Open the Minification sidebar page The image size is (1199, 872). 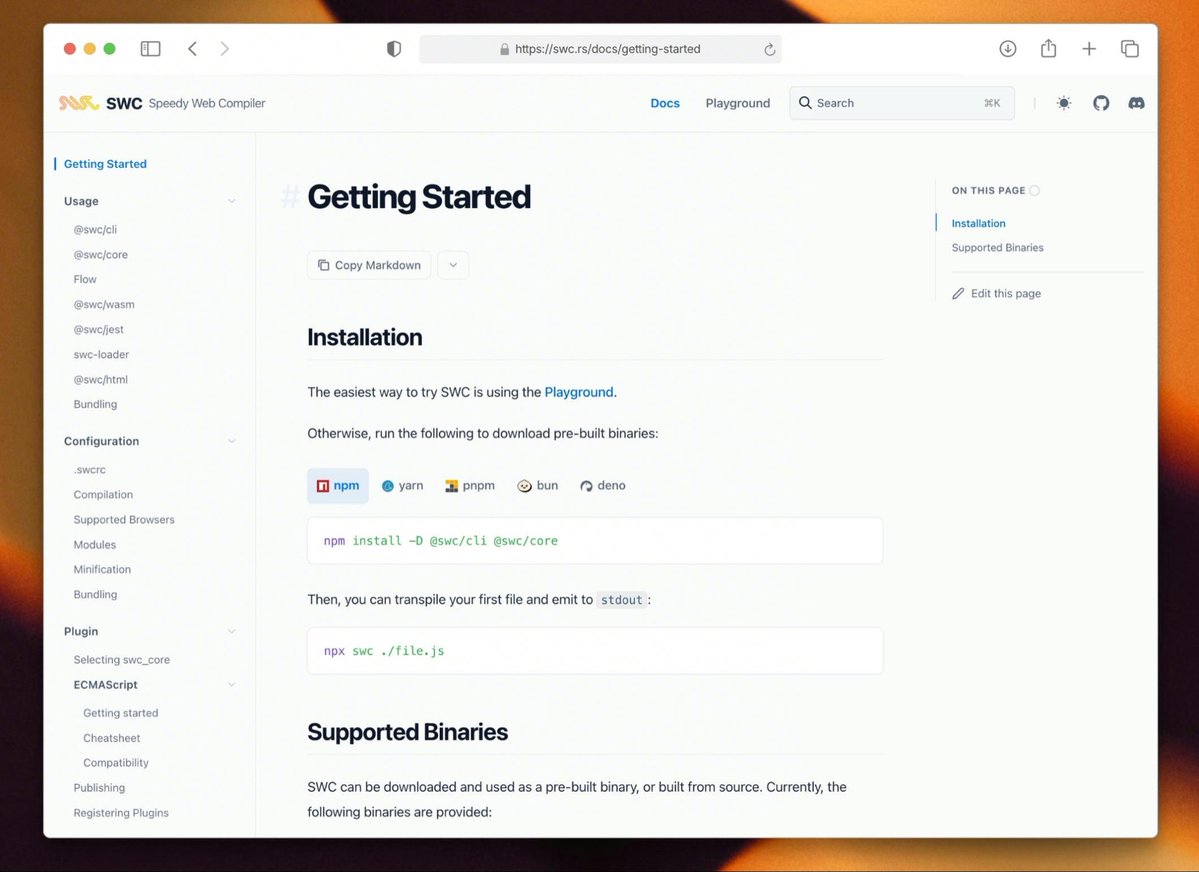click(x=102, y=569)
